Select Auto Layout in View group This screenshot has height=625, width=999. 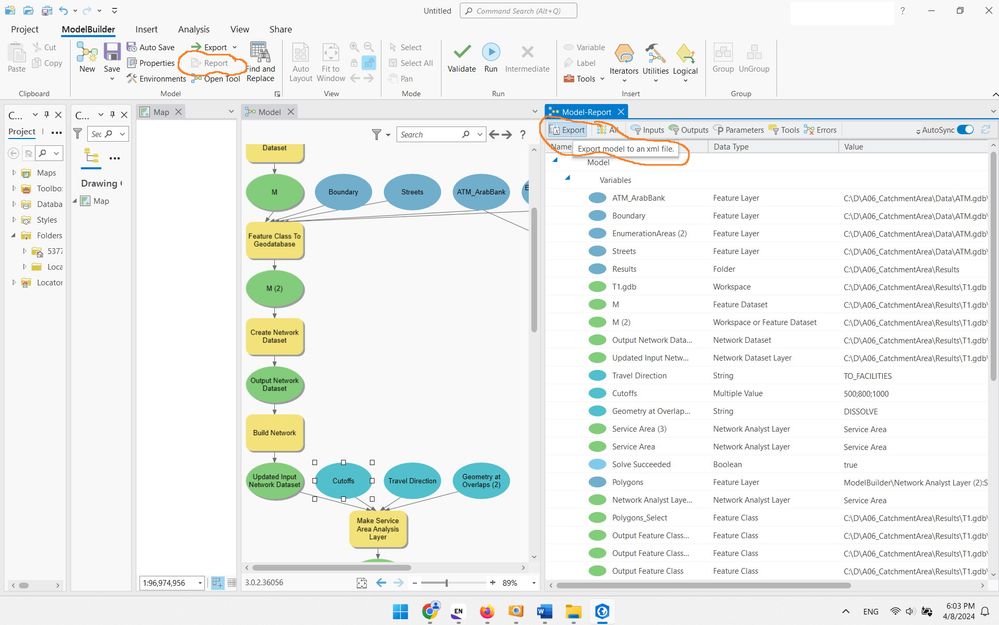(301, 62)
